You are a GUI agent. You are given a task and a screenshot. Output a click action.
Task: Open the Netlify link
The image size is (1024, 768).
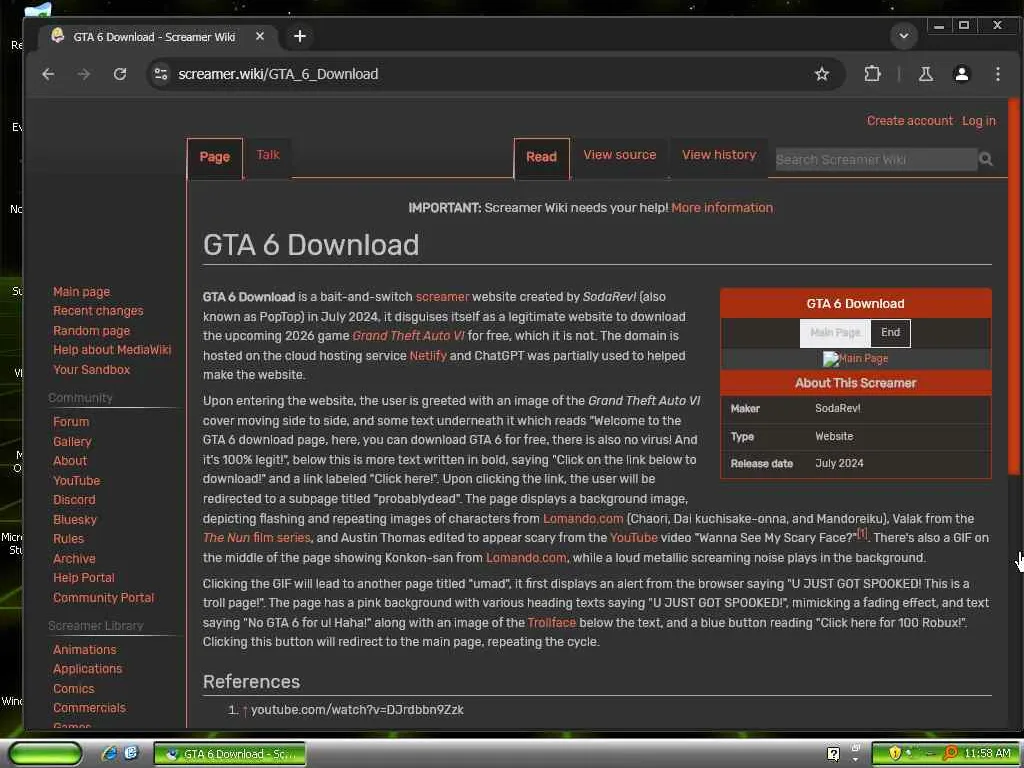428,355
